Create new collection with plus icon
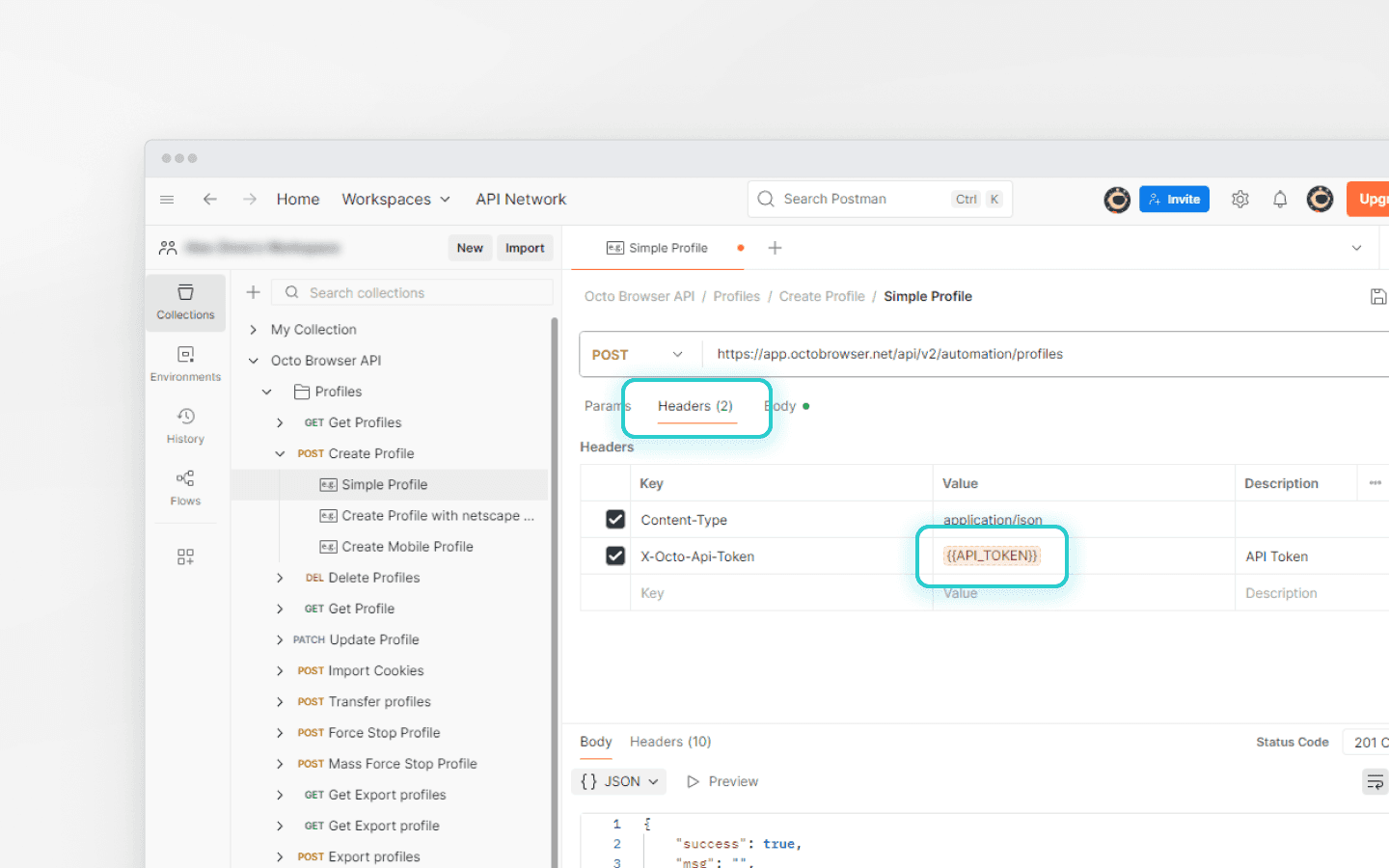 [x=254, y=292]
